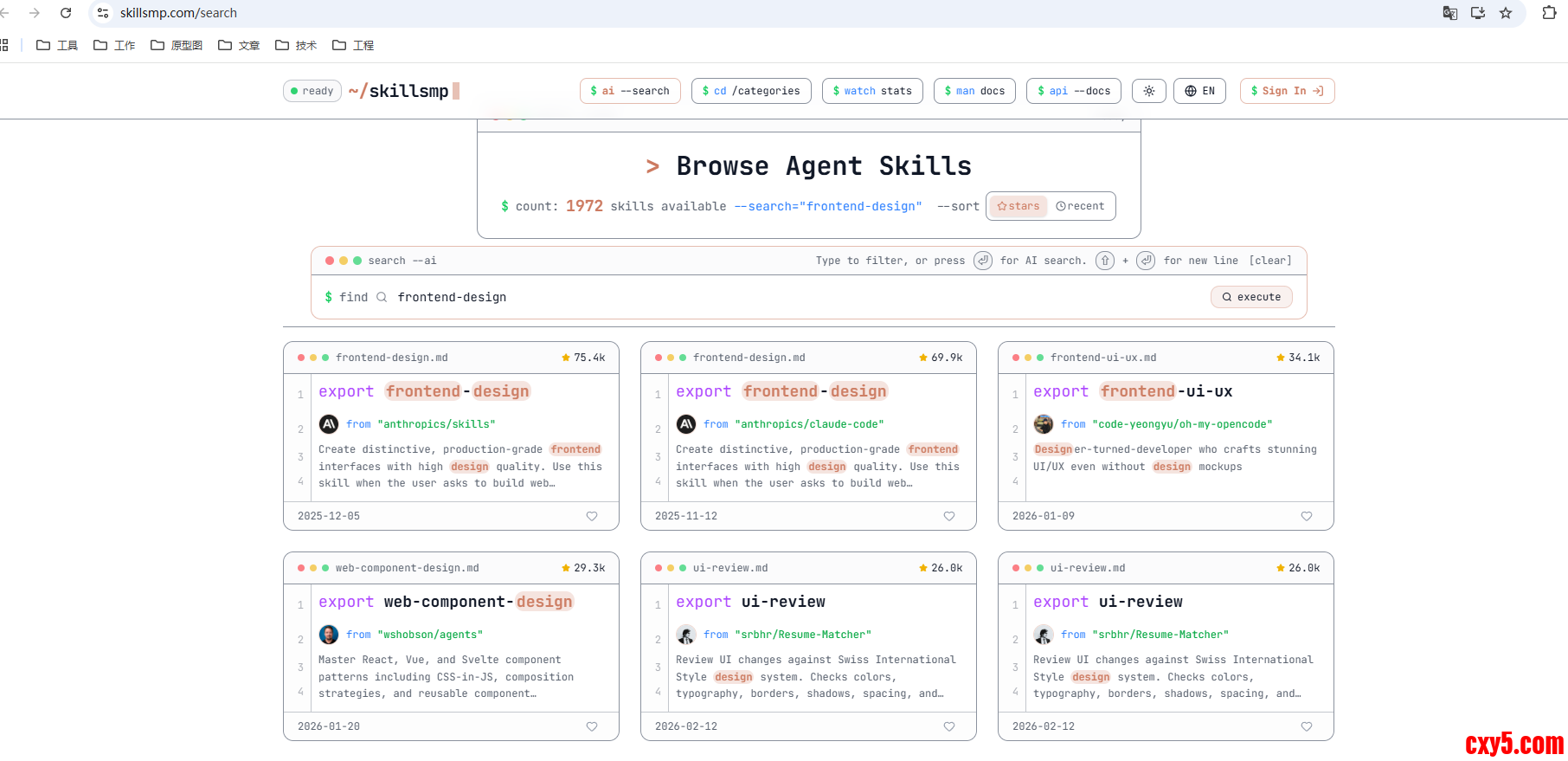Favorite the frontend-ui-ux skill with its heart
The height and width of the screenshot is (761, 1568).
1307,516
